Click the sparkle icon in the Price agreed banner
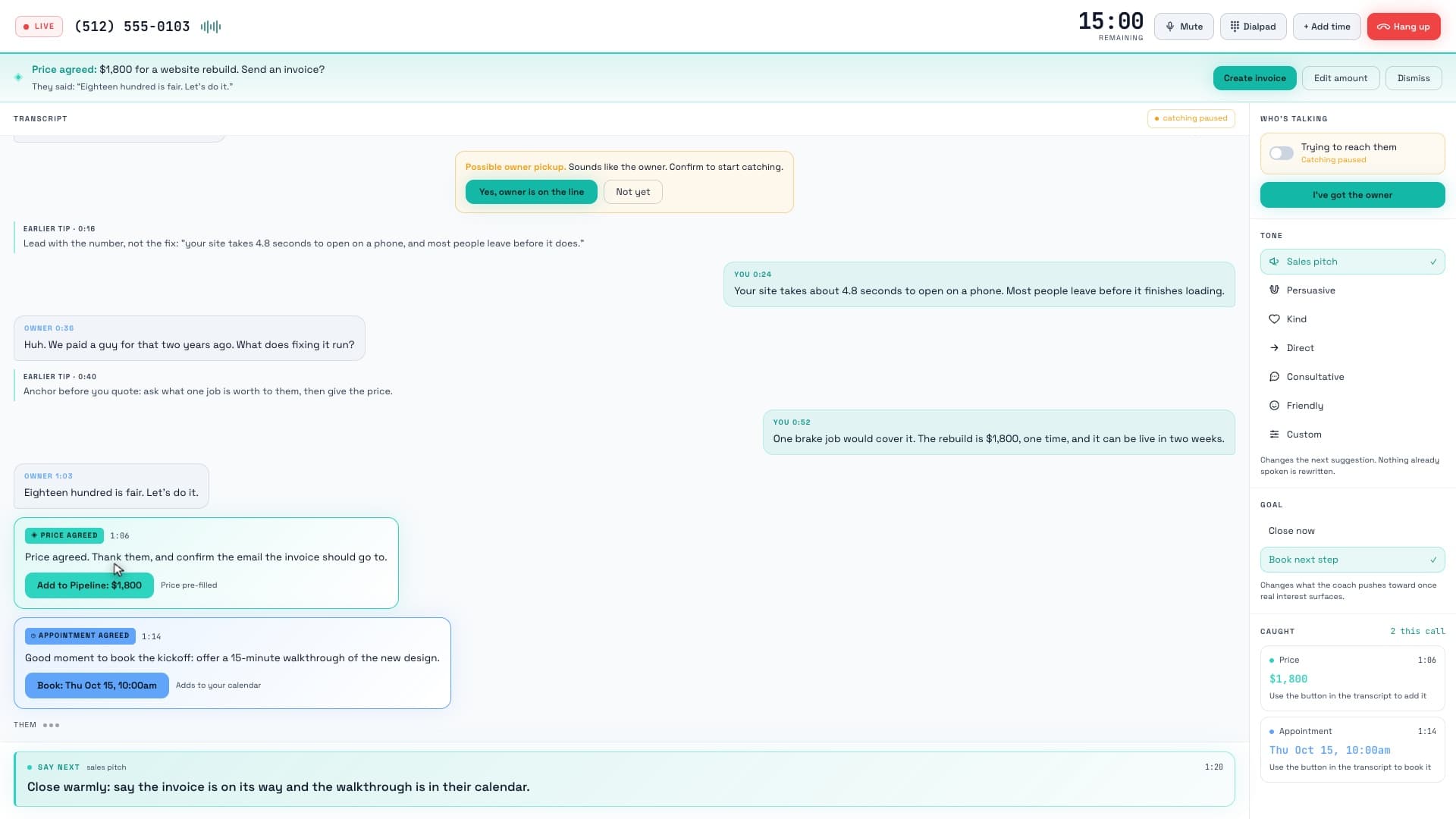This screenshot has width=1456, height=819. coord(18,77)
